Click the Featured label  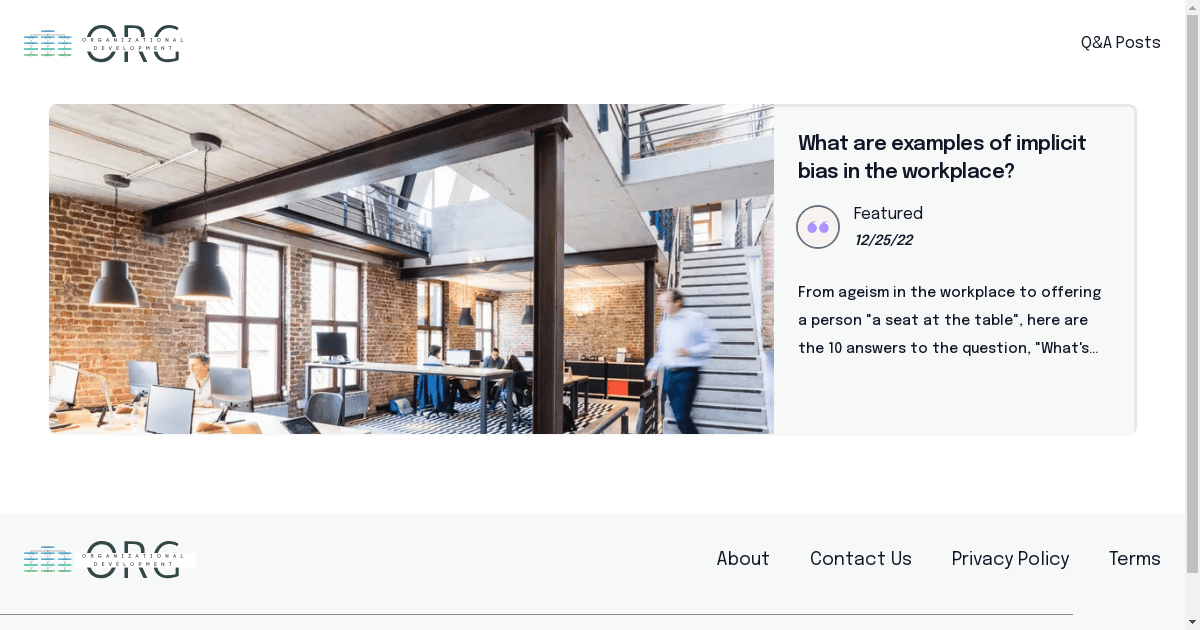888,213
